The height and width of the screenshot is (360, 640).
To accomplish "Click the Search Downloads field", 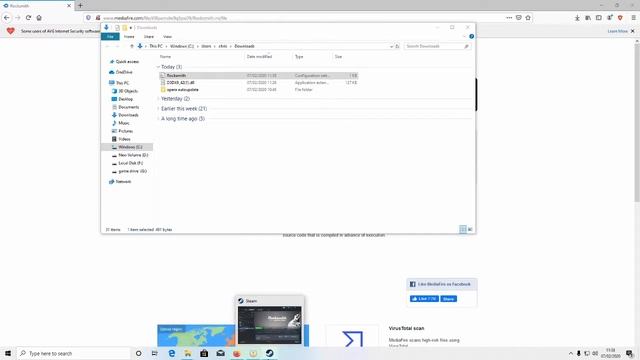I will click(x=437, y=46).
